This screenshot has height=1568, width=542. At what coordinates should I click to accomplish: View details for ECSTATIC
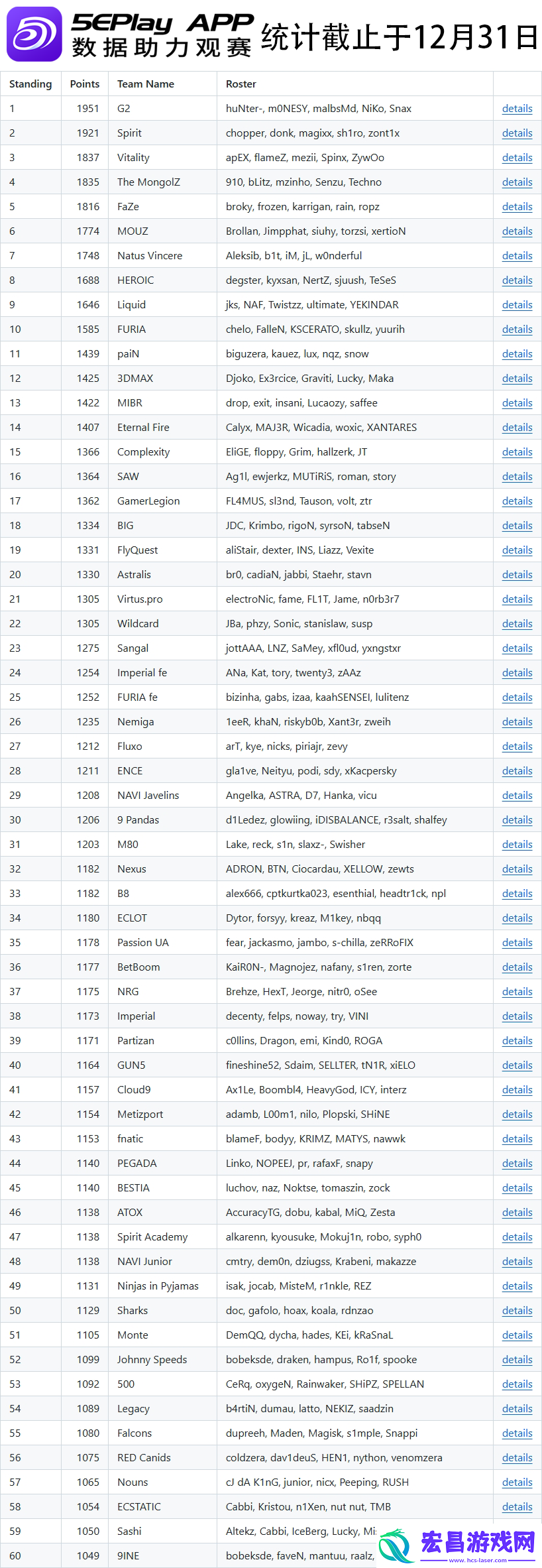click(517, 1507)
